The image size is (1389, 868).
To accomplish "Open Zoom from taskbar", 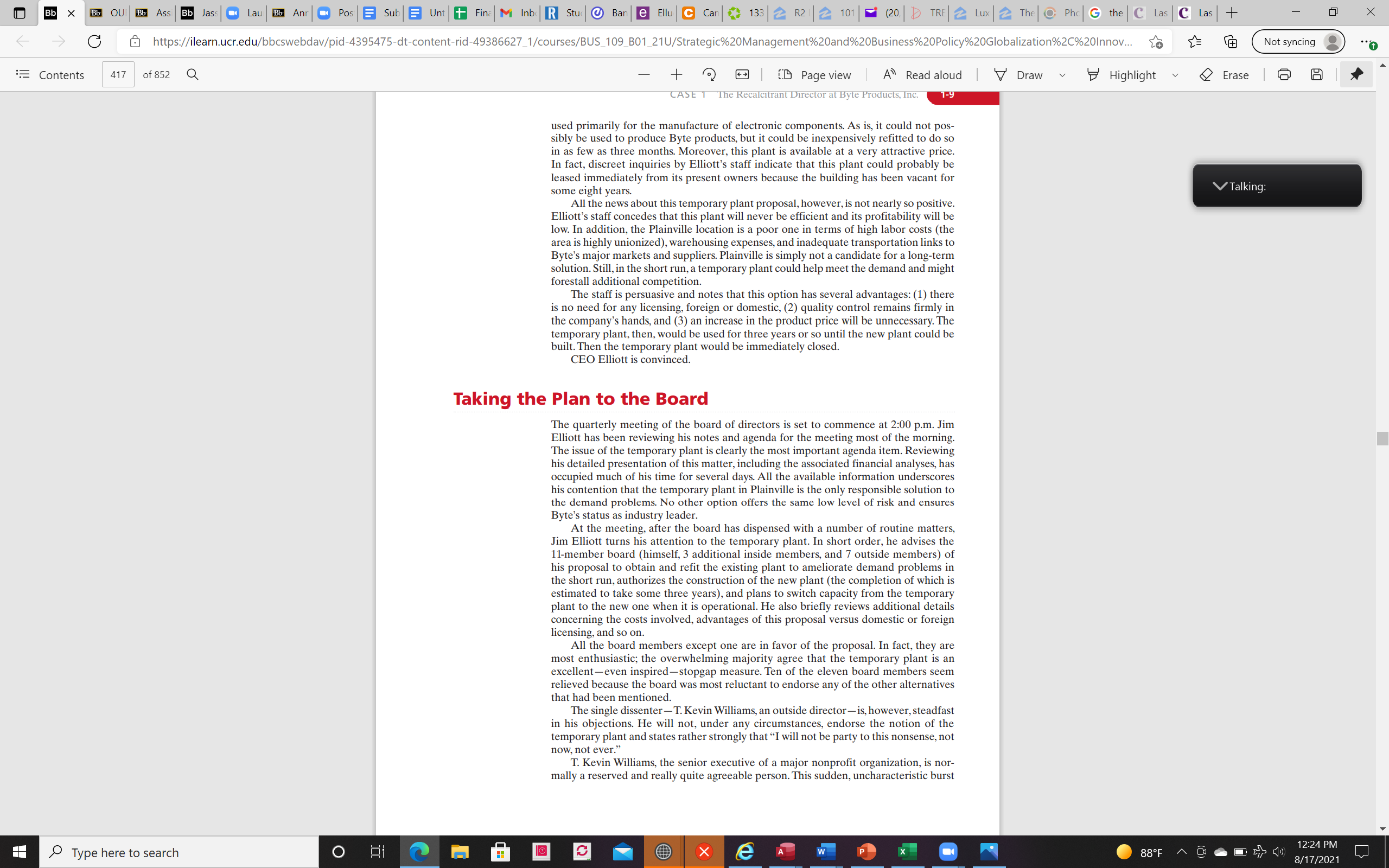I will 948,852.
